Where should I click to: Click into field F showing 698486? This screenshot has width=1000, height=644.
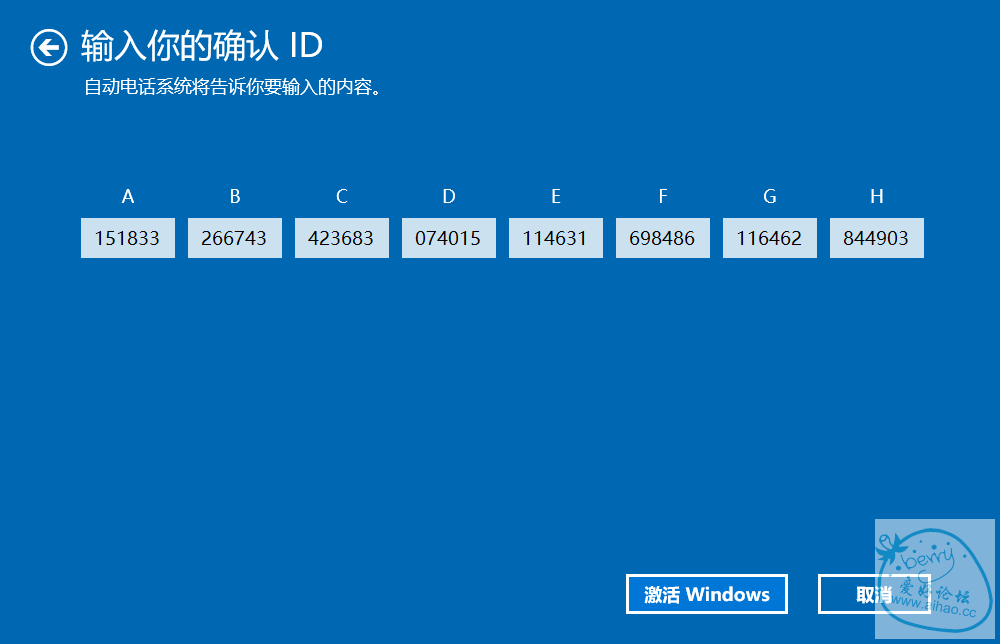663,238
